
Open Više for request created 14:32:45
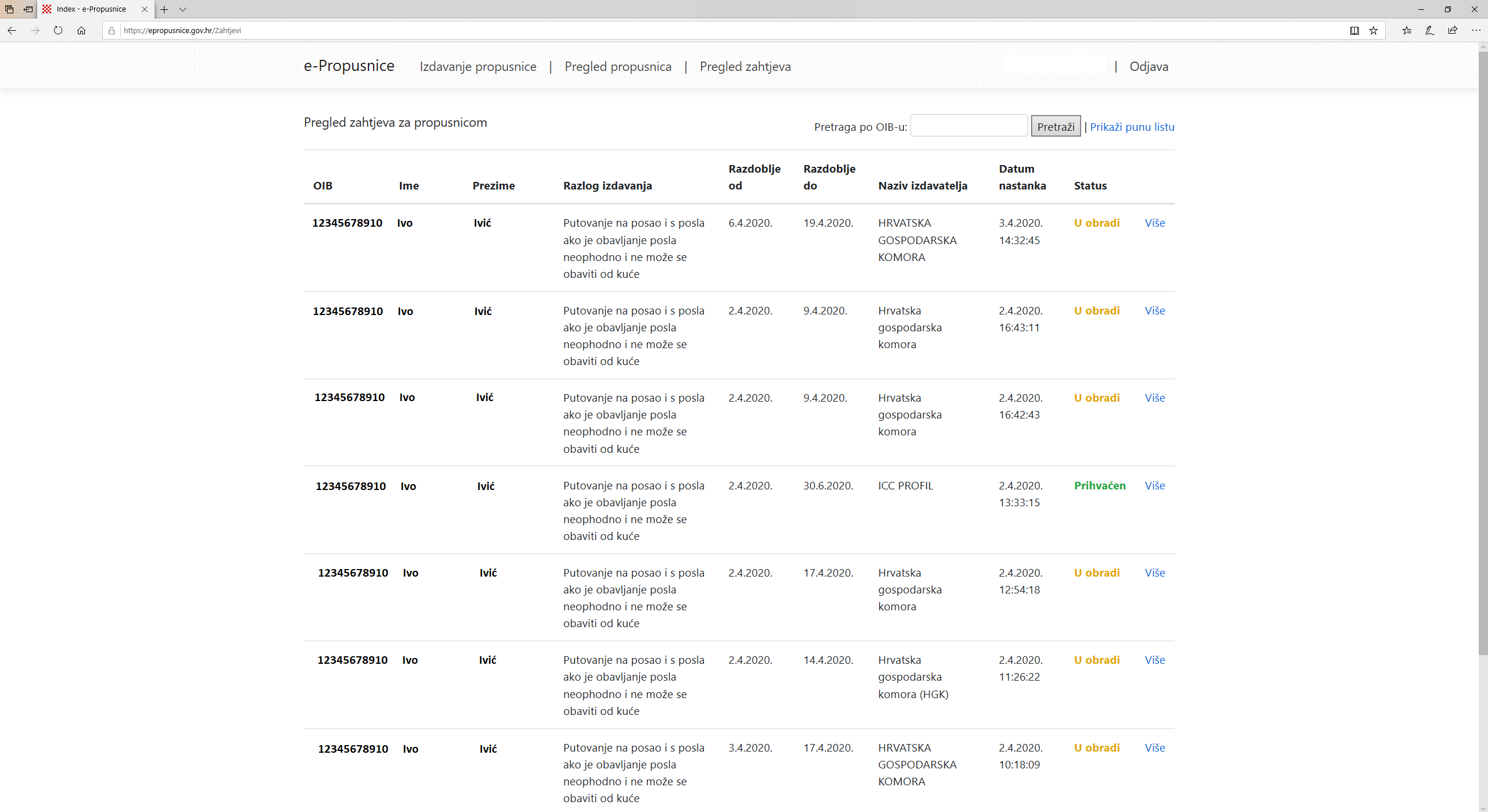tap(1154, 223)
